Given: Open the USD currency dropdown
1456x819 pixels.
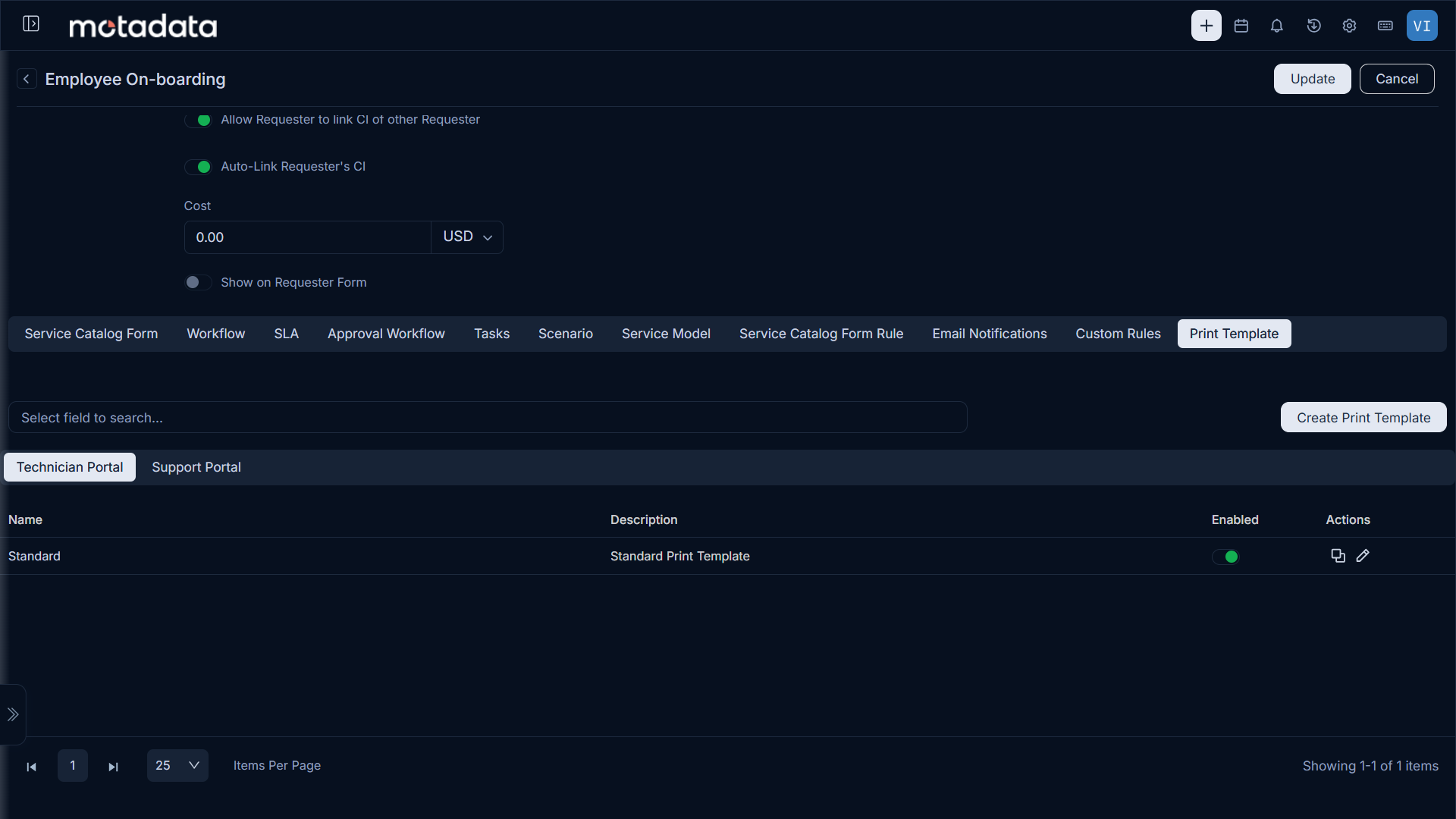Looking at the screenshot, I should [467, 237].
